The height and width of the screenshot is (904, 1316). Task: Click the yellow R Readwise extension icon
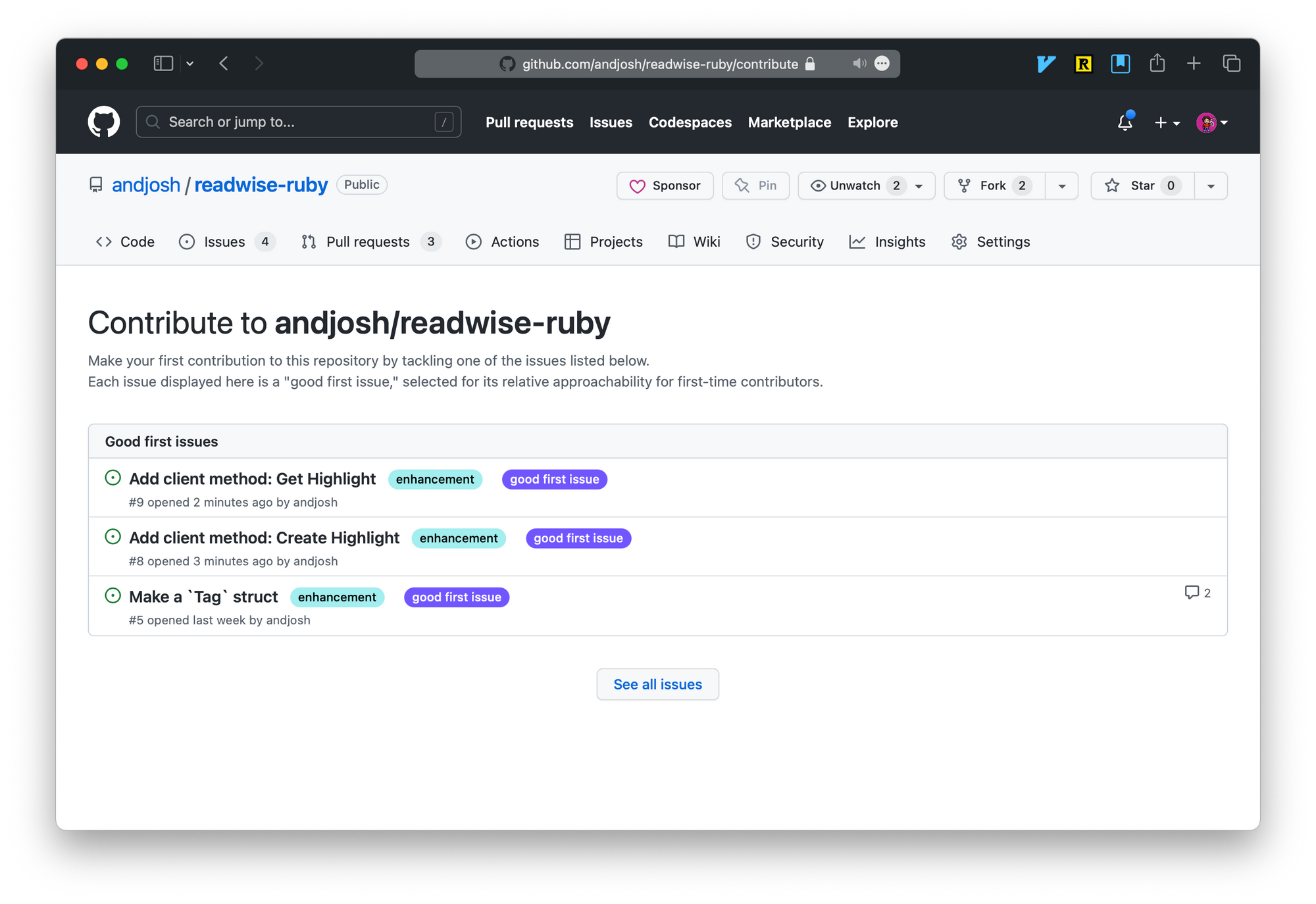[x=1083, y=64]
